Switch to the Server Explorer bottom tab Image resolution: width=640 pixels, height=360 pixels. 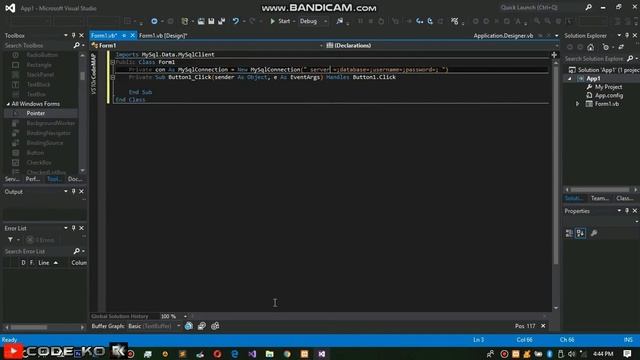pos(12,179)
